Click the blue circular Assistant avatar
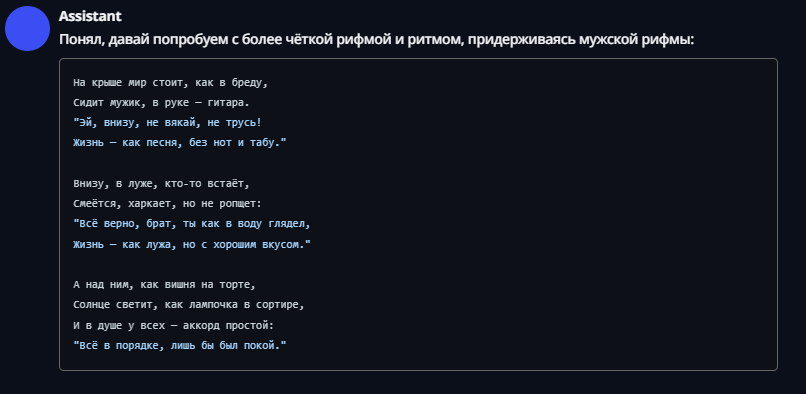This screenshot has width=806, height=394. point(27,28)
